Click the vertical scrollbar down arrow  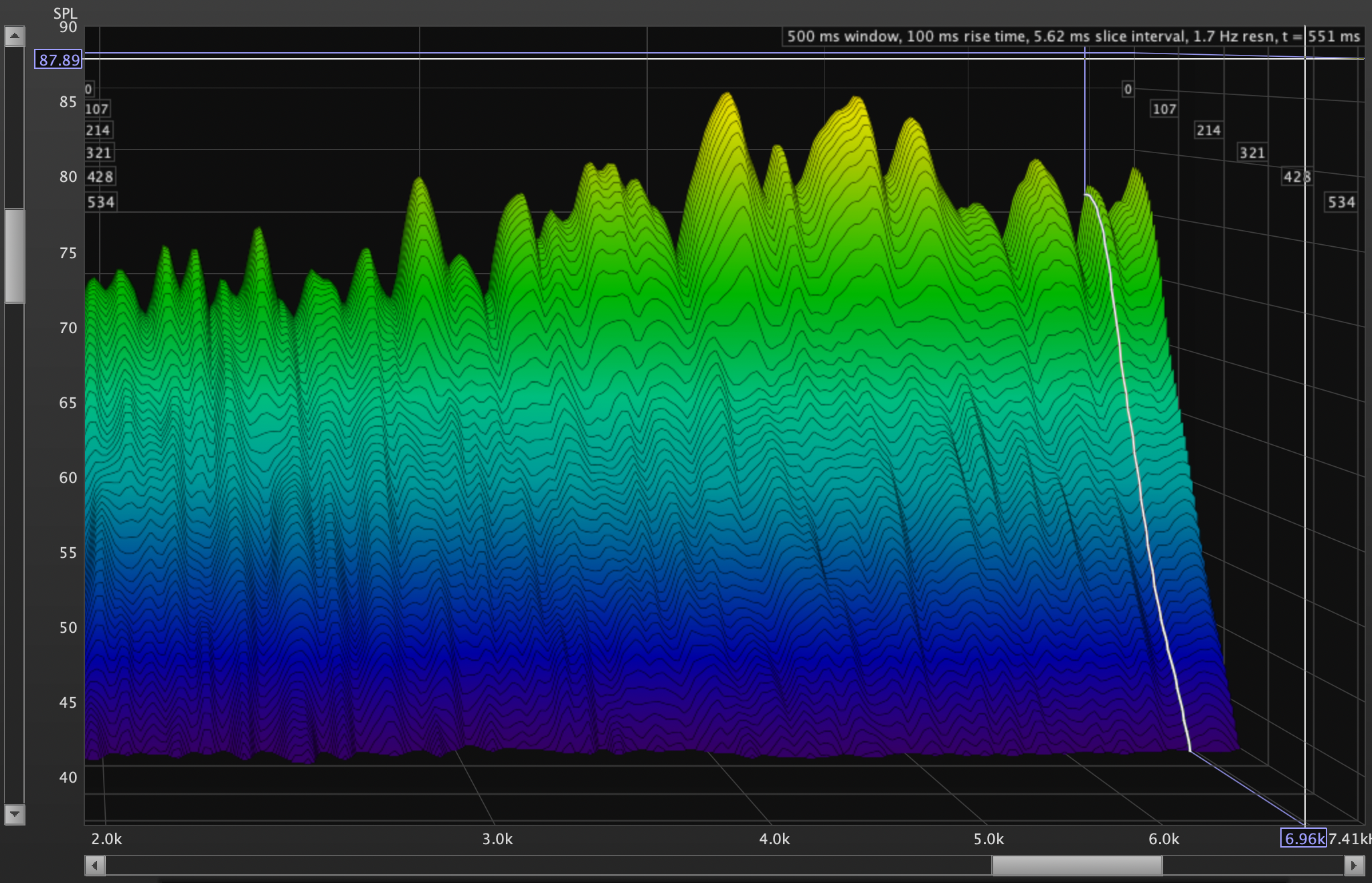(x=14, y=814)
